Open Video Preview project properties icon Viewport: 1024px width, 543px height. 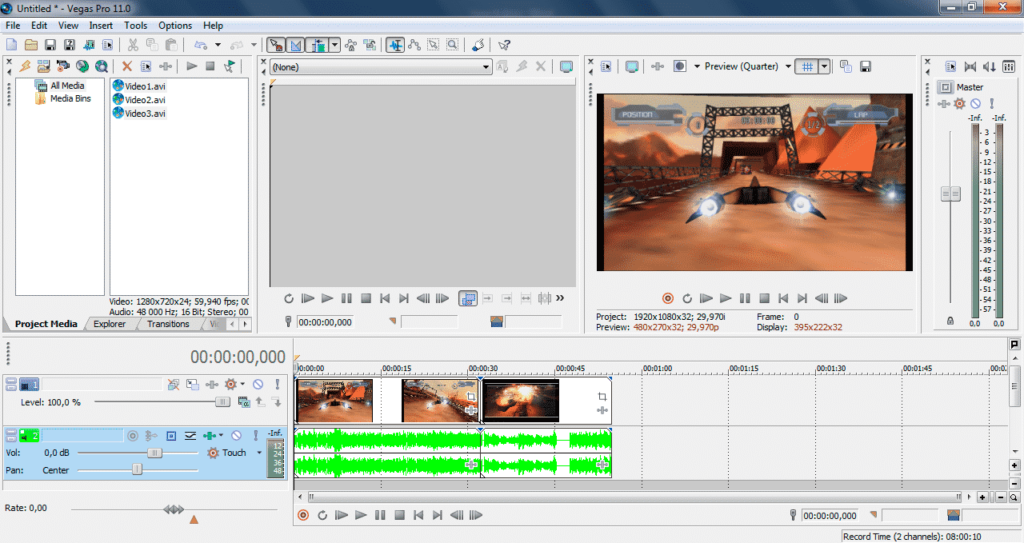point(606,67)
